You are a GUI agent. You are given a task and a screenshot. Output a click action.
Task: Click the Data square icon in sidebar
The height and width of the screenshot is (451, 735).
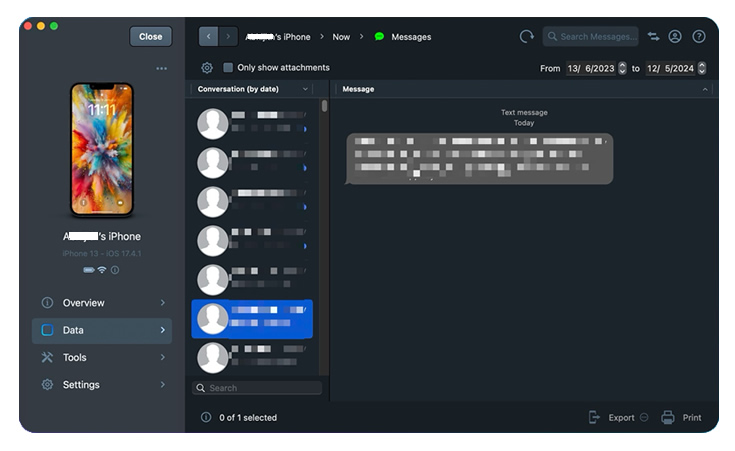(47, 331)
